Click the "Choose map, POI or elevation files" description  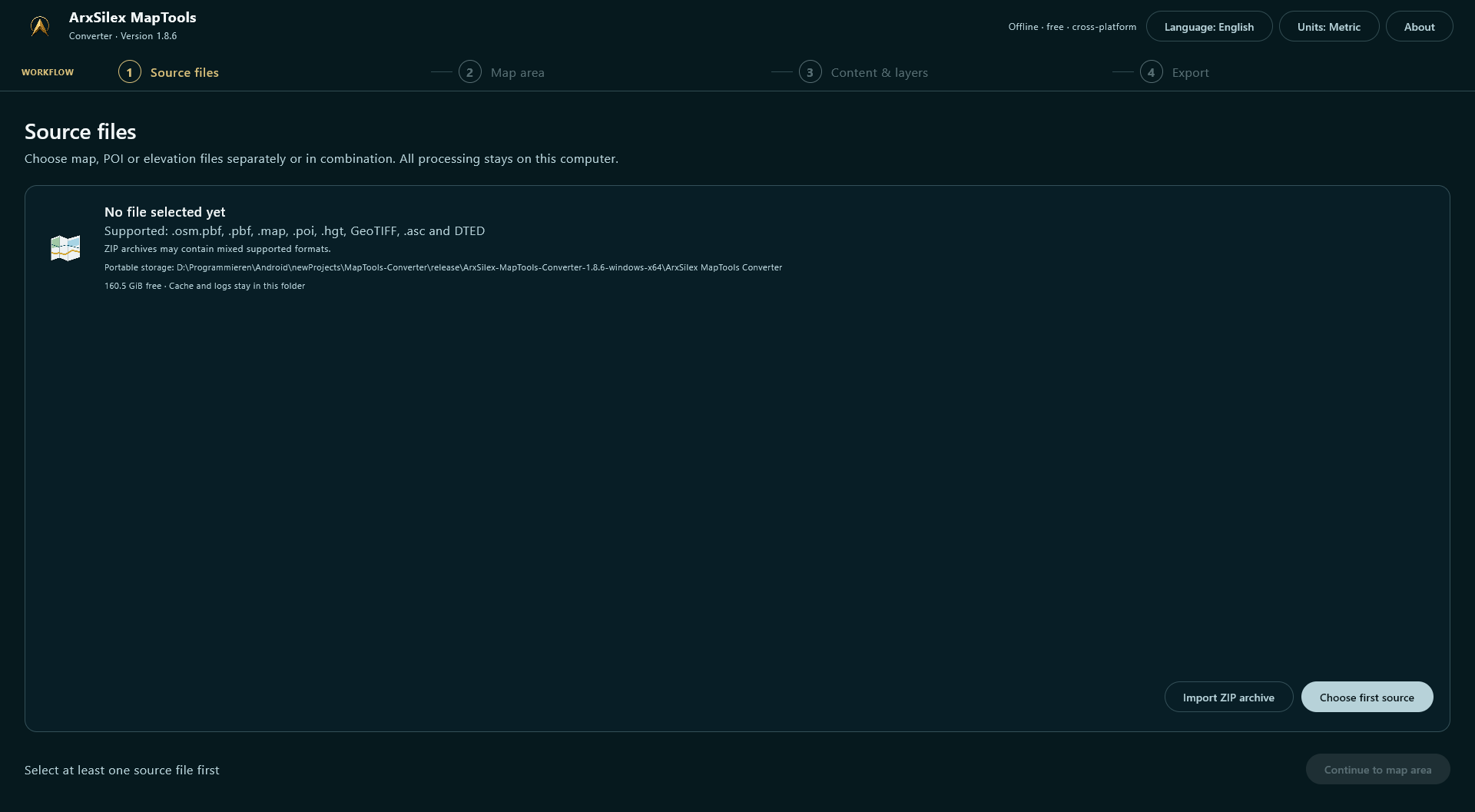321,159
